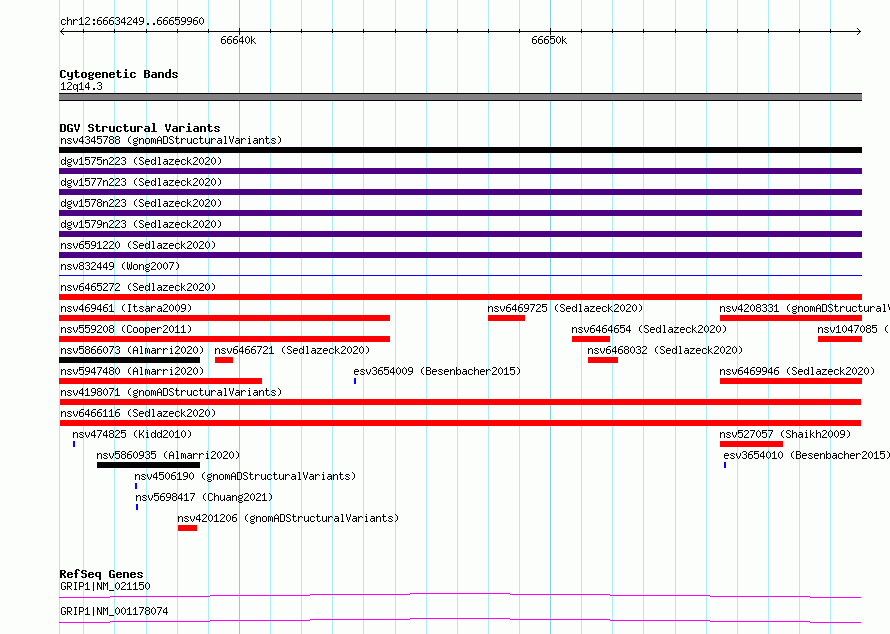
Task: Click the red bar under nsv4208331
Action: (791, 318)
